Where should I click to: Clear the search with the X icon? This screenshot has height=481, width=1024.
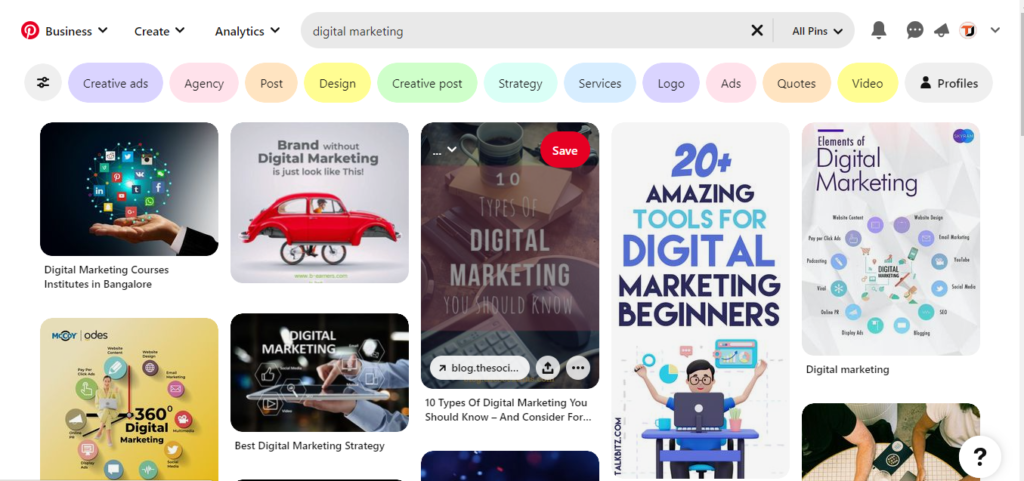[x=757, y=30]
